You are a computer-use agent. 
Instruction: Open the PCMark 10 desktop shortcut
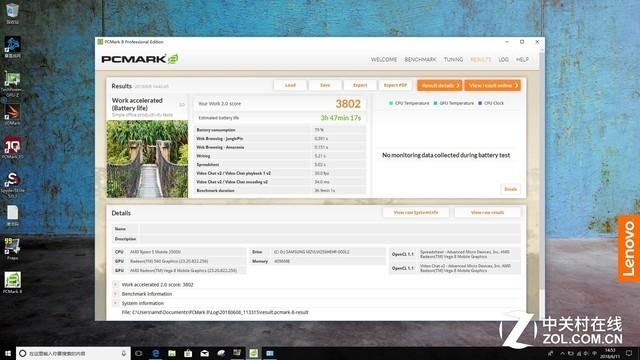pos(13,148)
